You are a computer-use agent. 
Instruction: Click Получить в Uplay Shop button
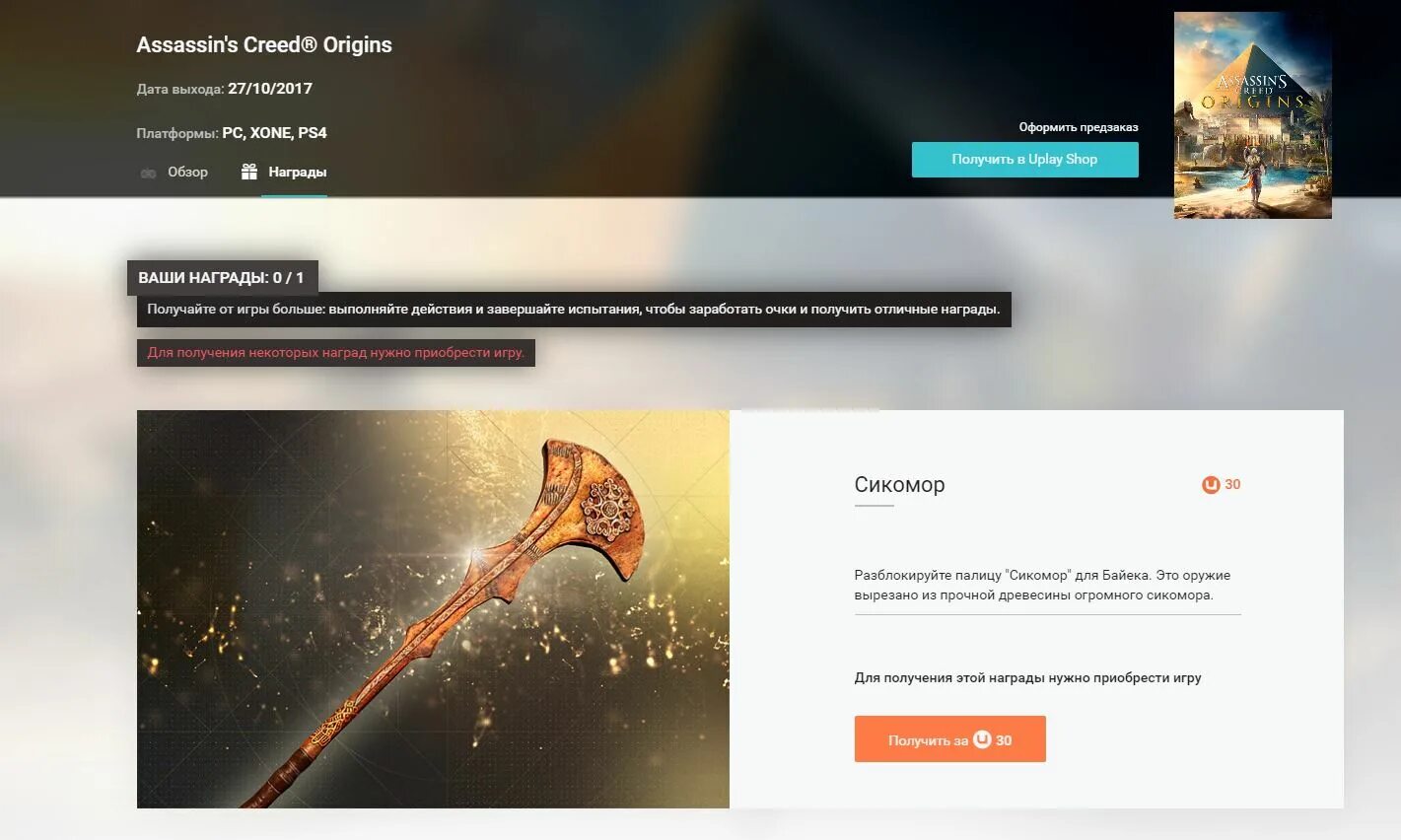tap(1024, 160)
